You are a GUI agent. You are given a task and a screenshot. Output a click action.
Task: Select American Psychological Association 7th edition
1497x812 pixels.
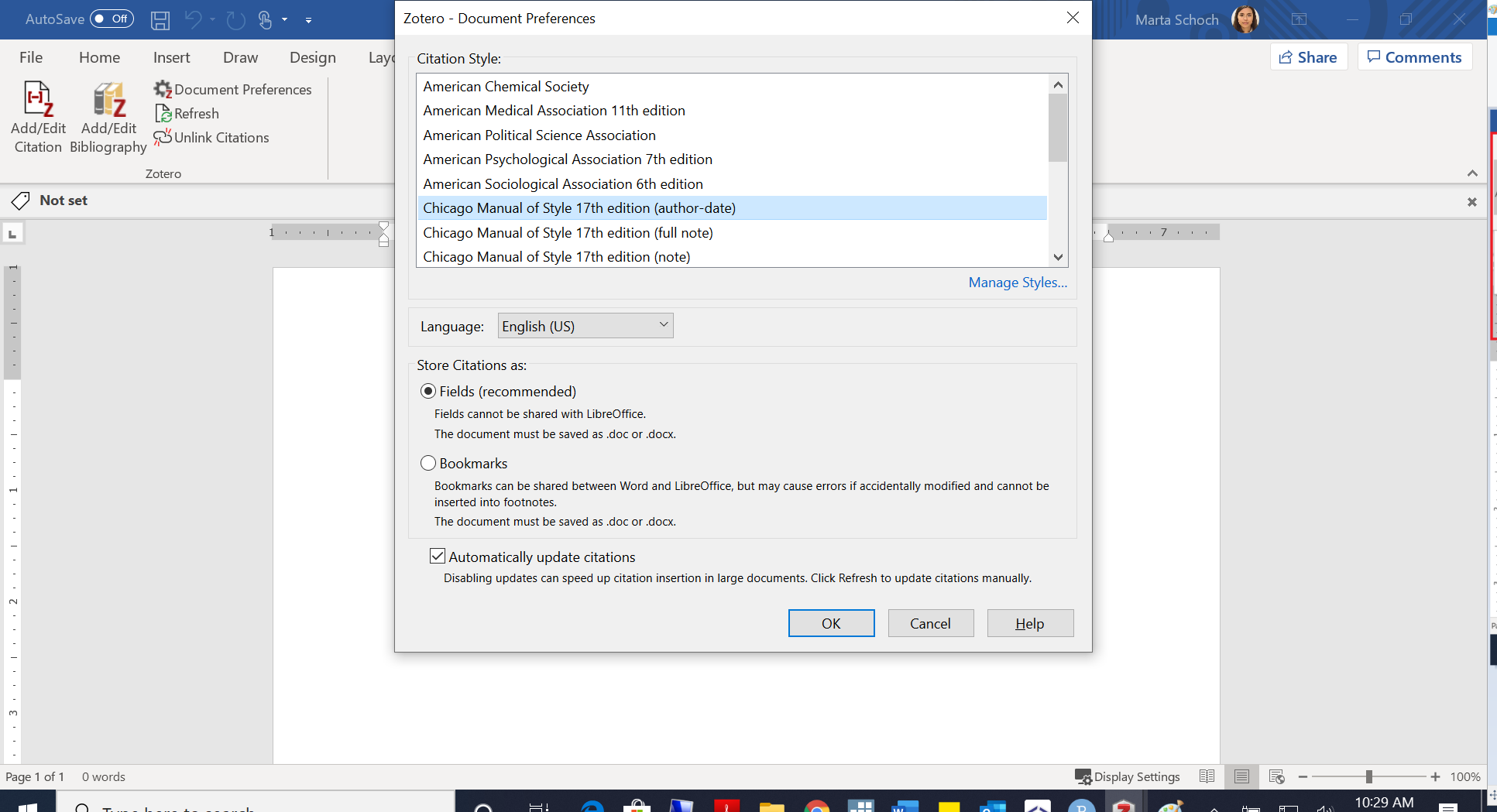point(732,159)
